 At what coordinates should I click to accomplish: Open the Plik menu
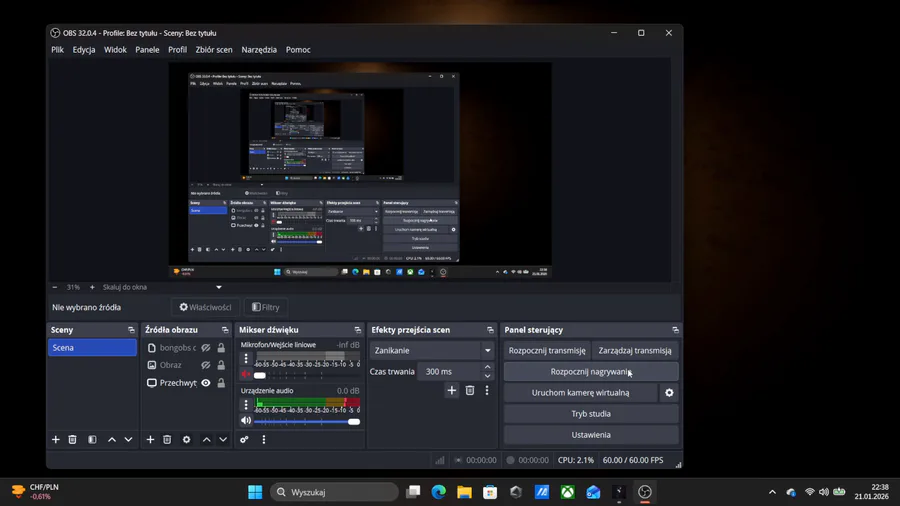tap(57, 50)
